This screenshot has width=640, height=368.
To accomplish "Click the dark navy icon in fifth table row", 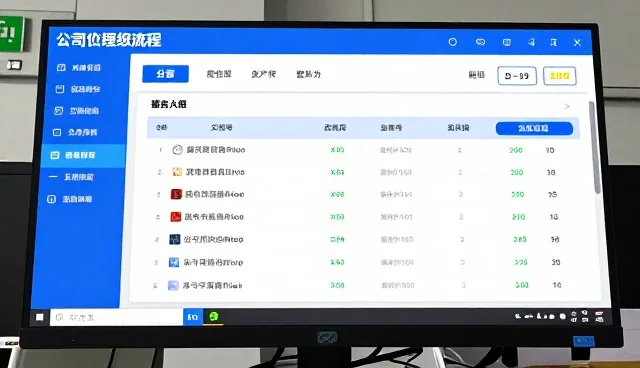I will coord(175,239).
